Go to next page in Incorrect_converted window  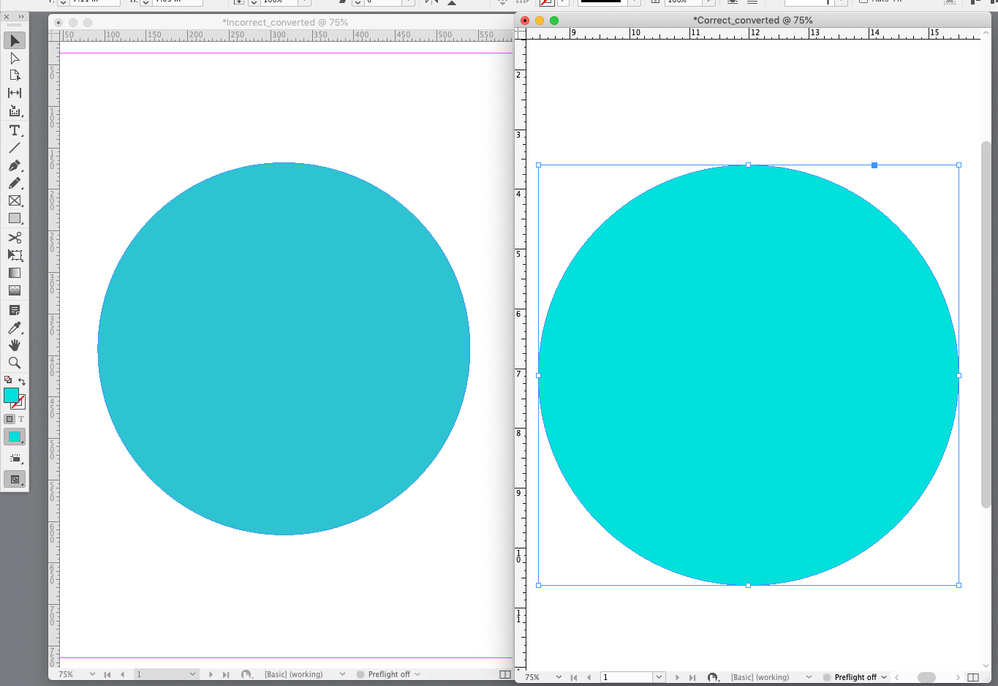pos(211,675)
